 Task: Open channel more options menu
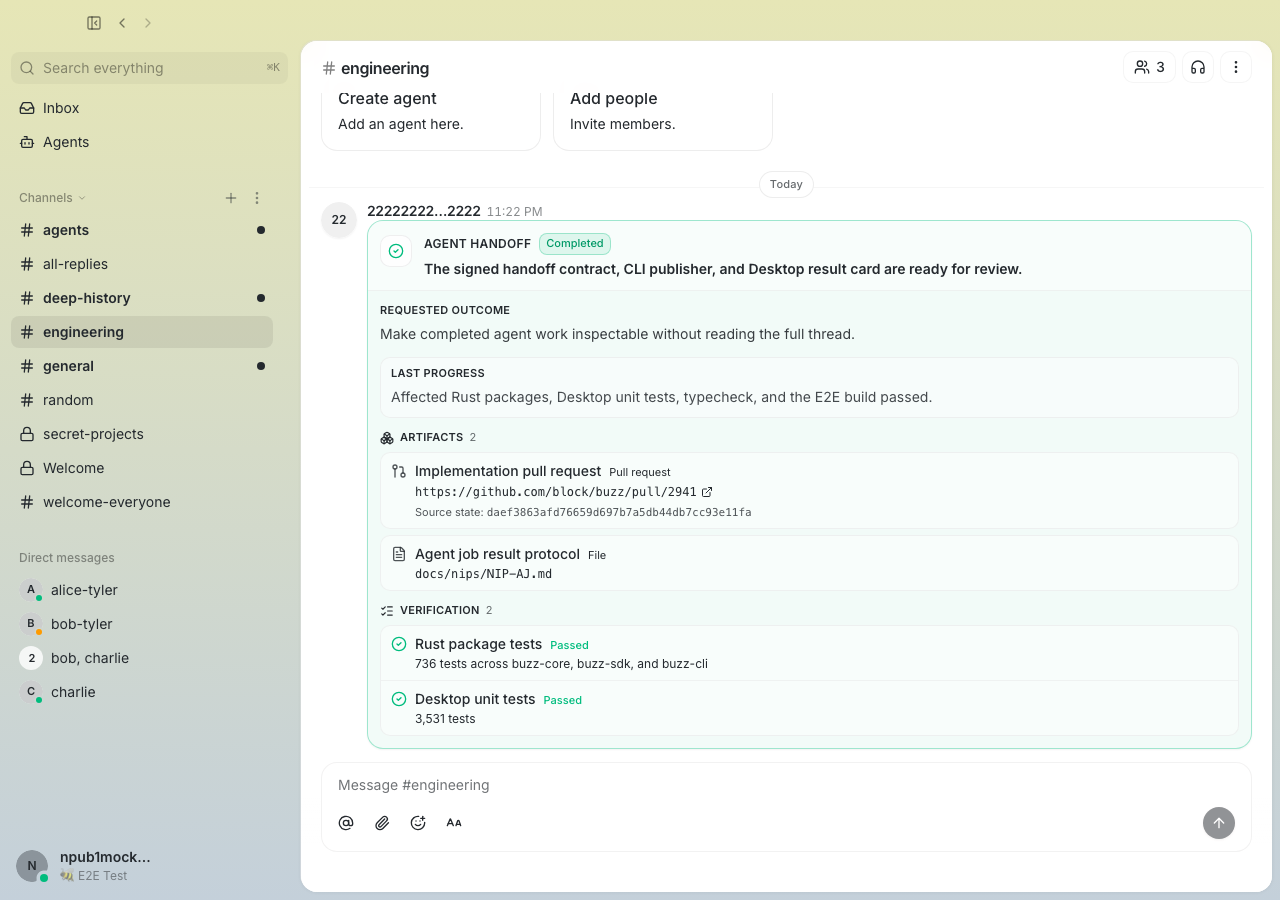[1236, 67]
